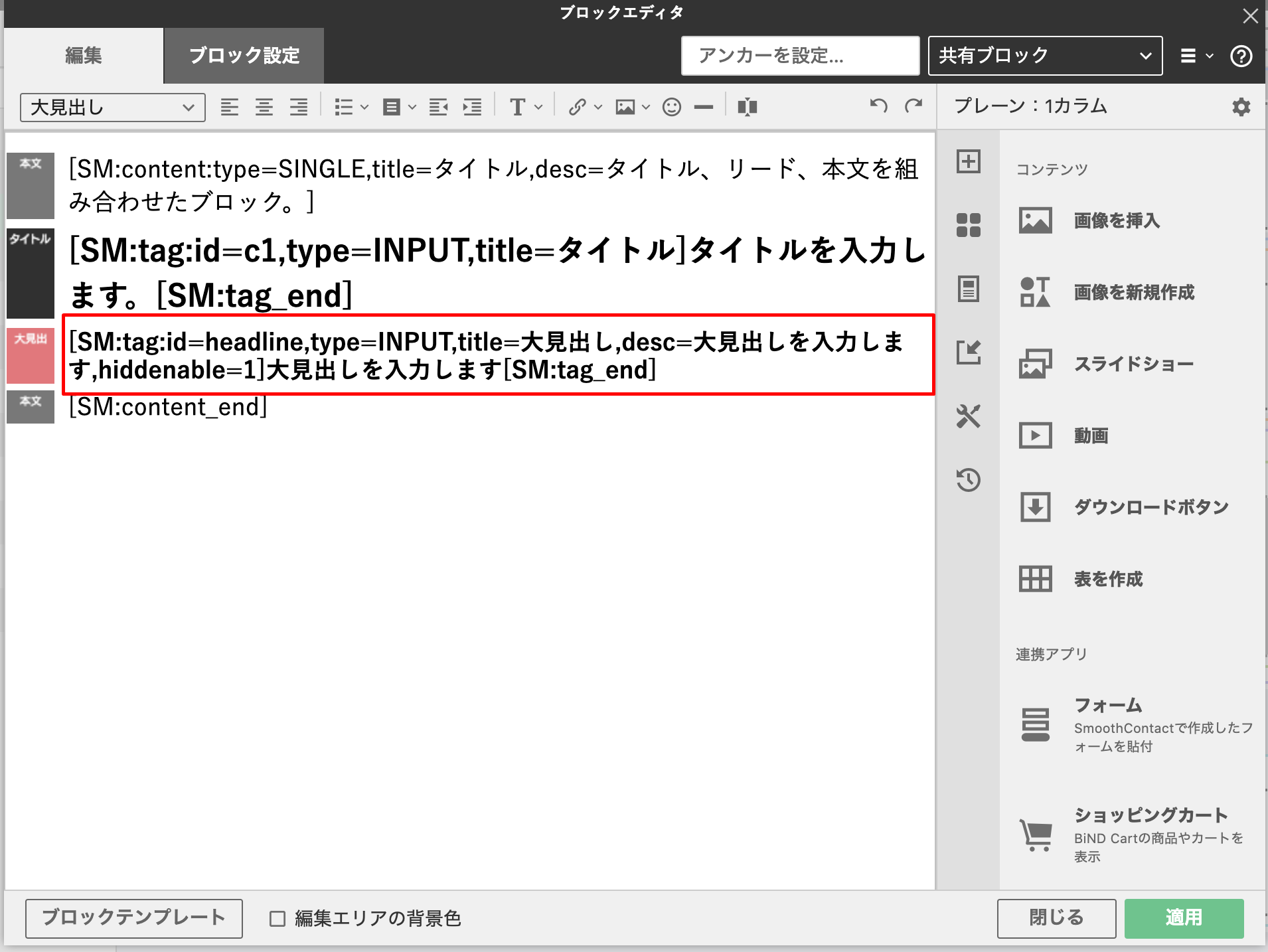The width and height of the screenshot is (1268, 952).
Task: Switch to the 編集 tab
Action: pyautogui.click(x=84, y=56)
